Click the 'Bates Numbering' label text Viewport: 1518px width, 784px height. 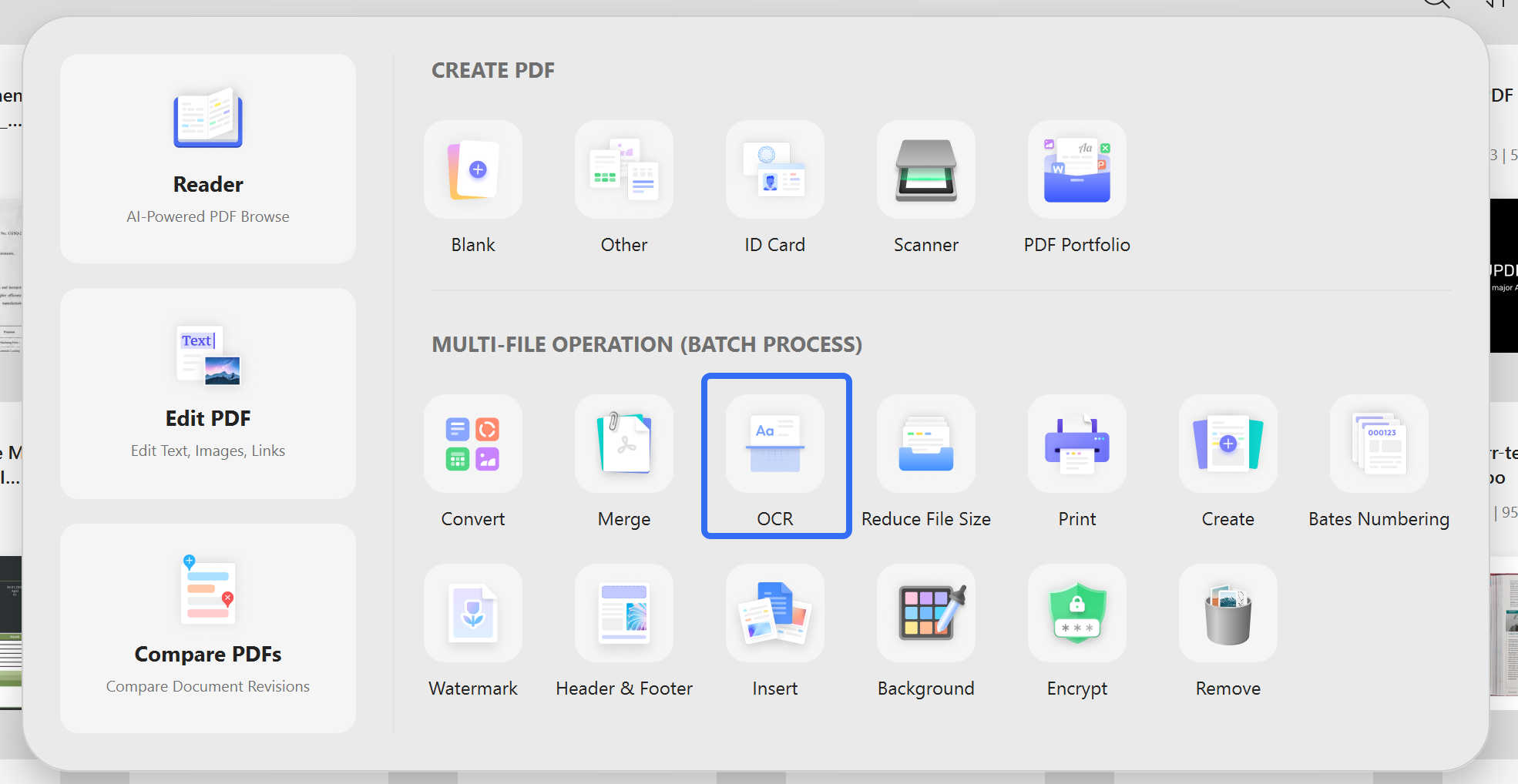[1379, 519]
